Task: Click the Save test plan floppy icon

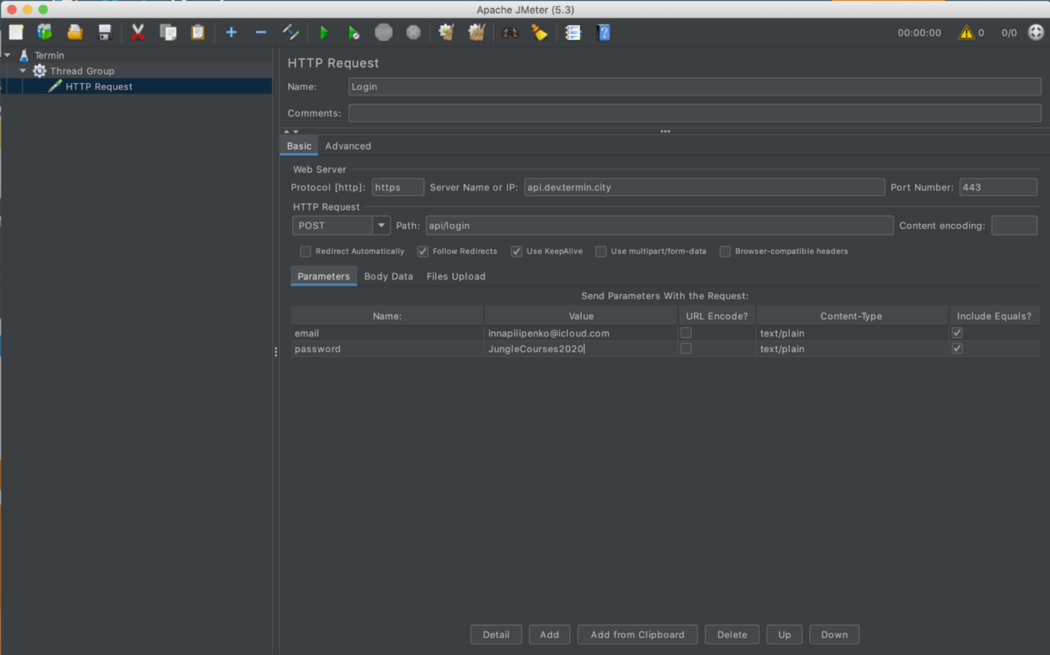Action: 104,33
